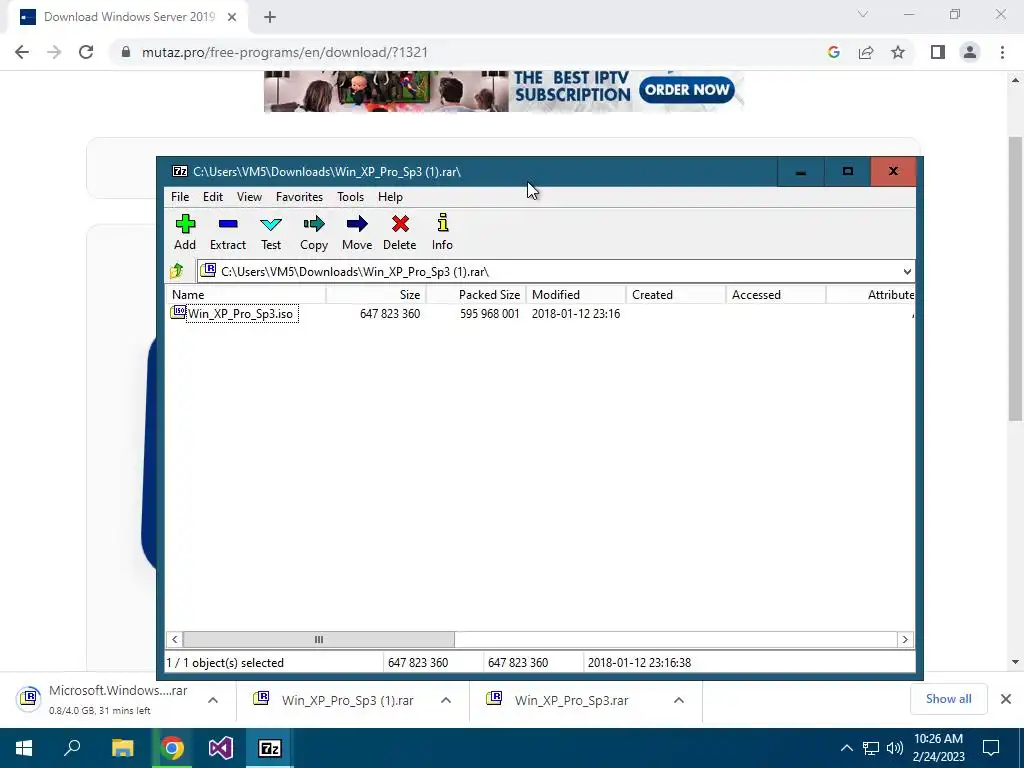Go back in Chrome
This screenshot has width=1024, height=768.
pos(22,52)
